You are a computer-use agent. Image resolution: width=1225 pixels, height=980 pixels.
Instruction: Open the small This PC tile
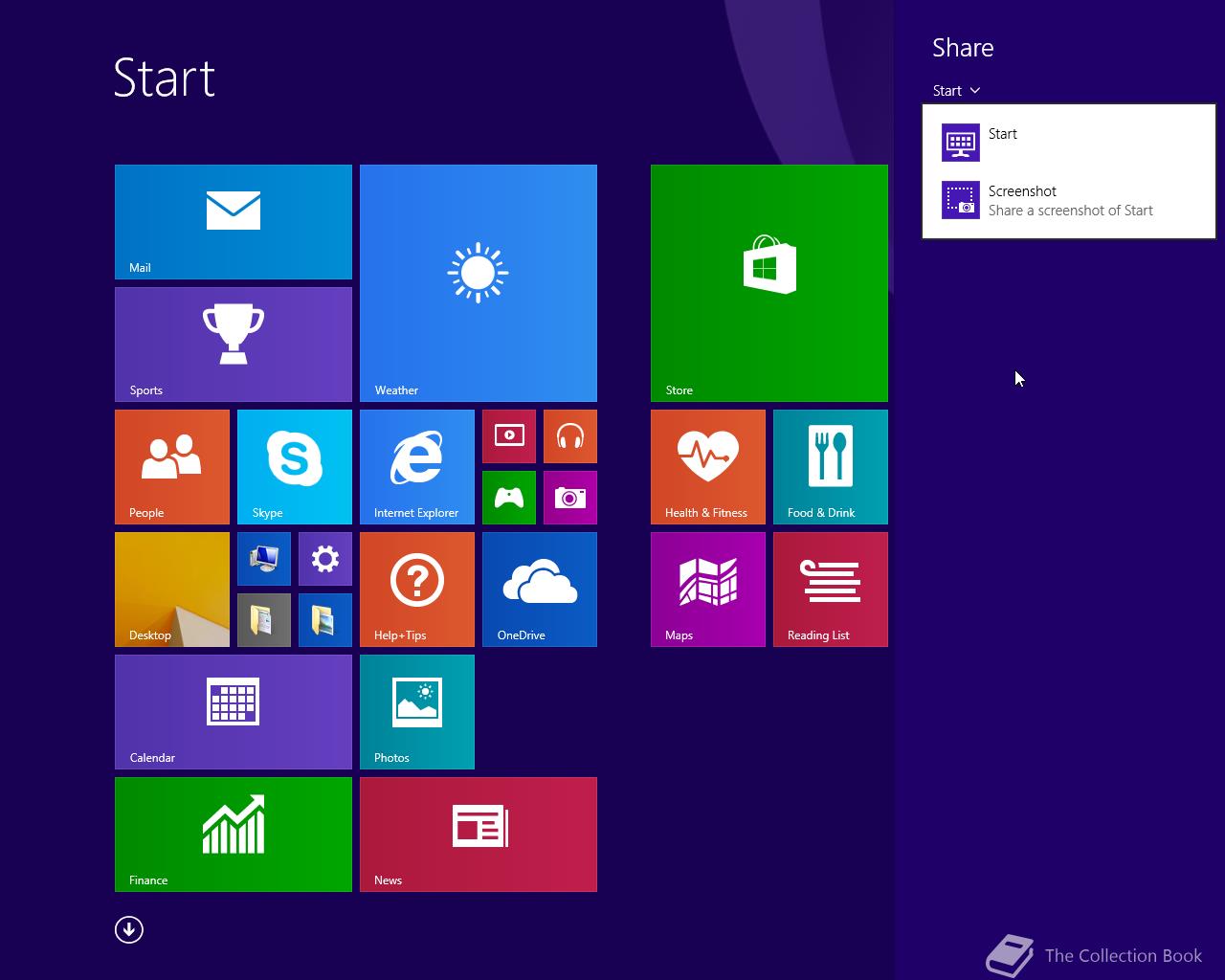264,559
